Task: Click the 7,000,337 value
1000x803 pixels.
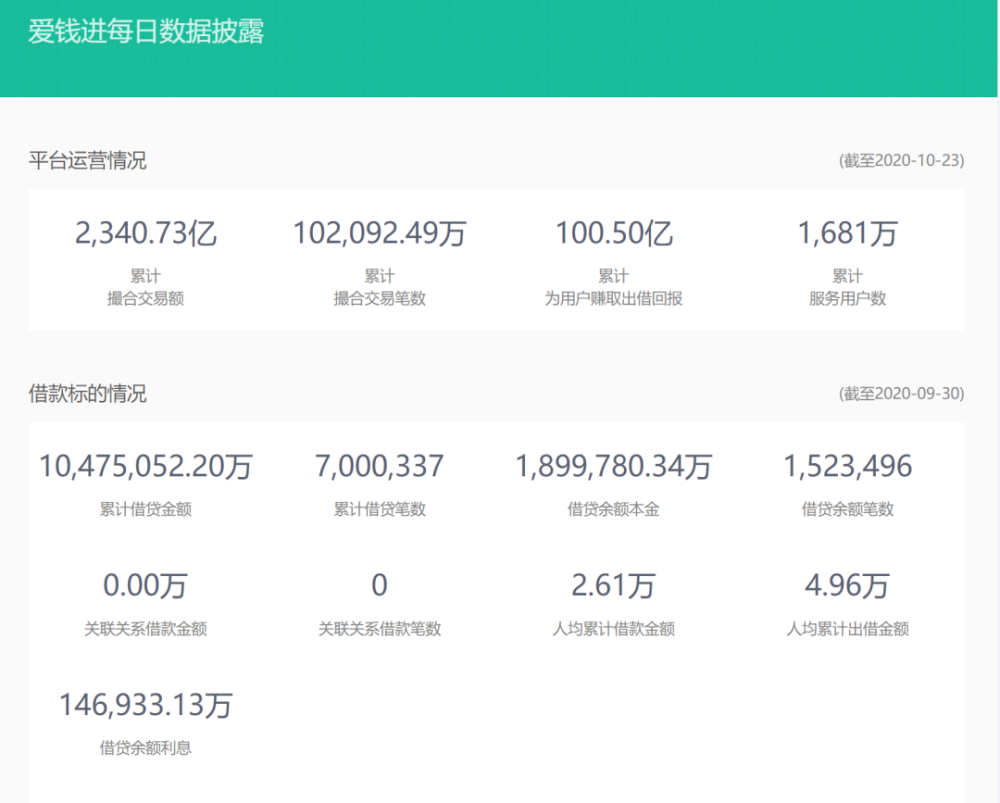Action: tap(379, 466)
